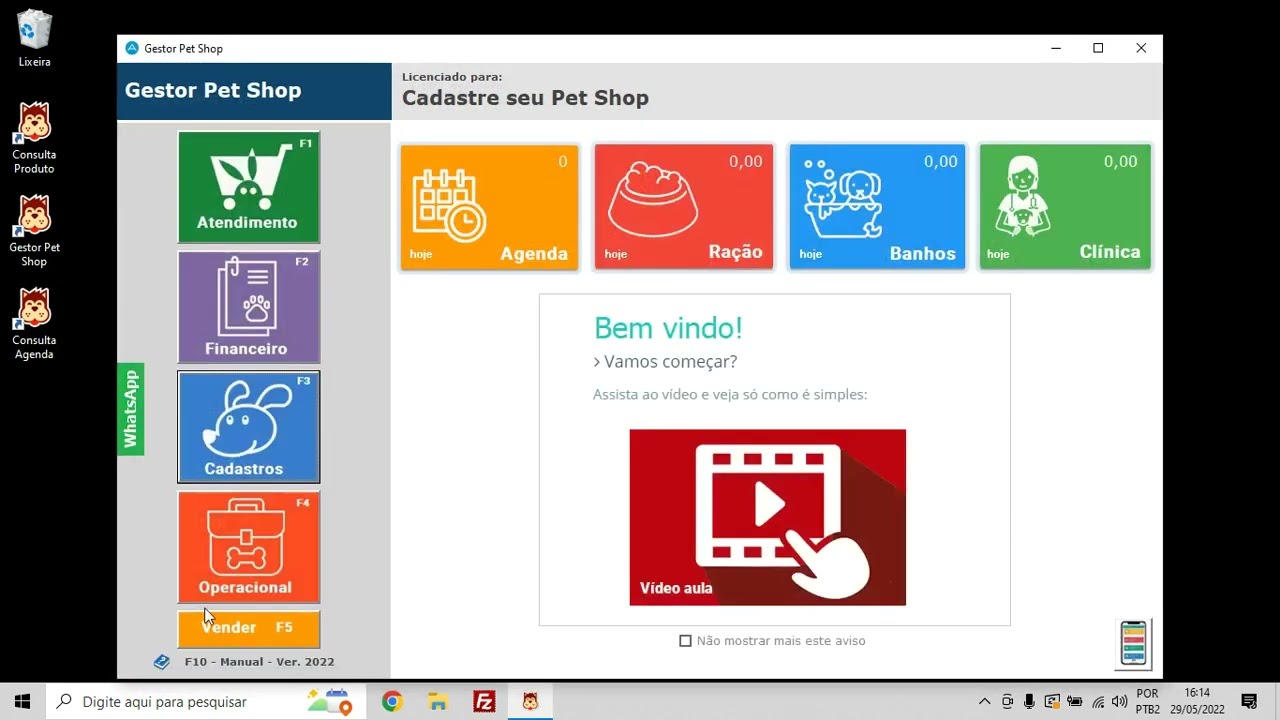
Task: Close the Gestor Pet Shop window
Action: pyautogui.click(x=1141, y=48)
